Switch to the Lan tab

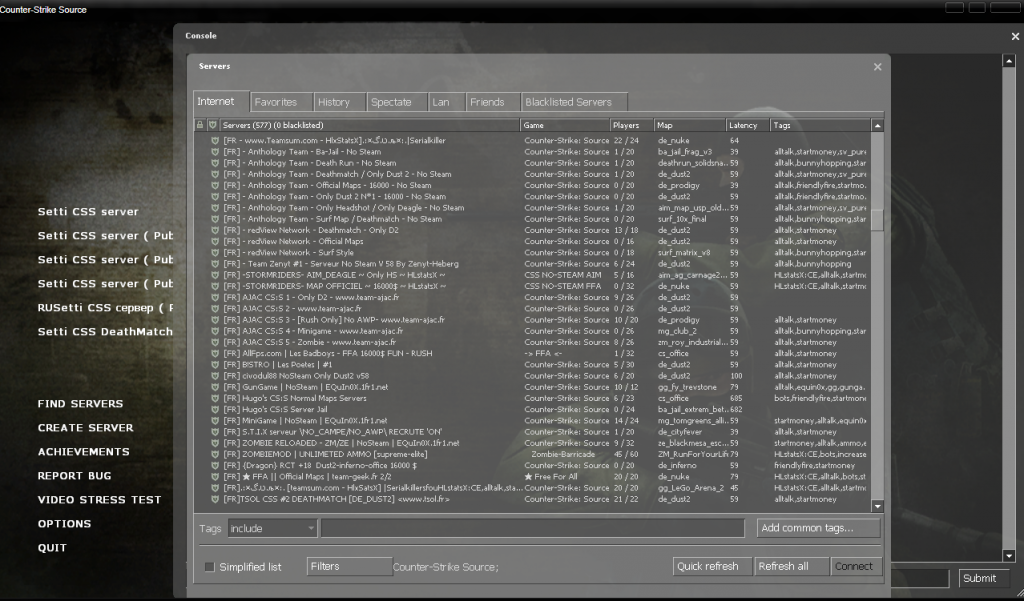tap(447, 102)
